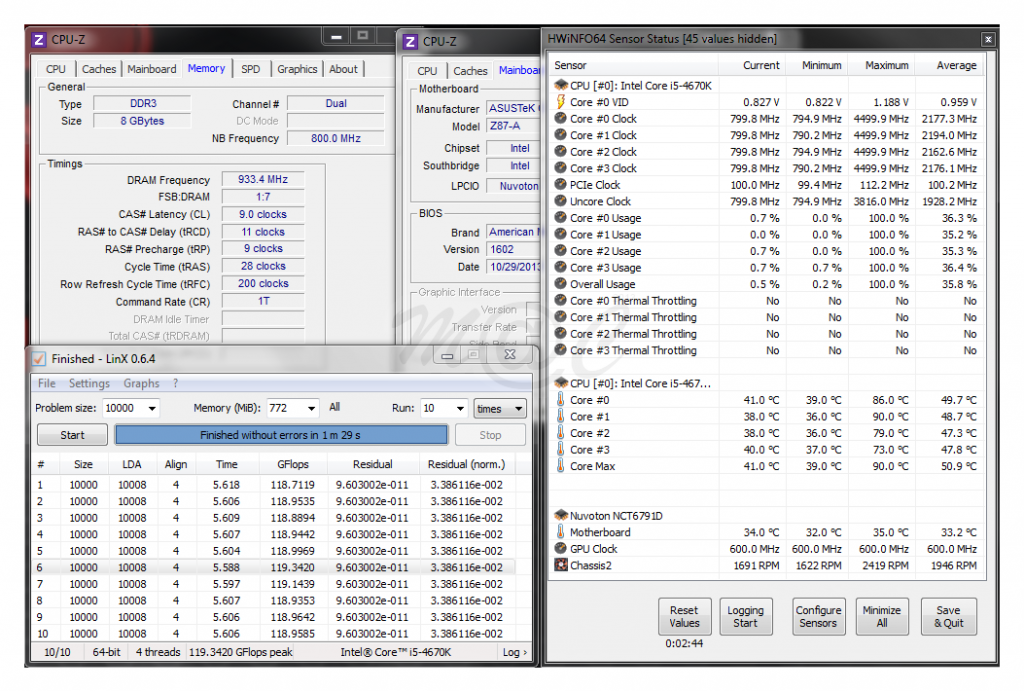Click the LinX icon in its title bar

click(x=38, y=359)
